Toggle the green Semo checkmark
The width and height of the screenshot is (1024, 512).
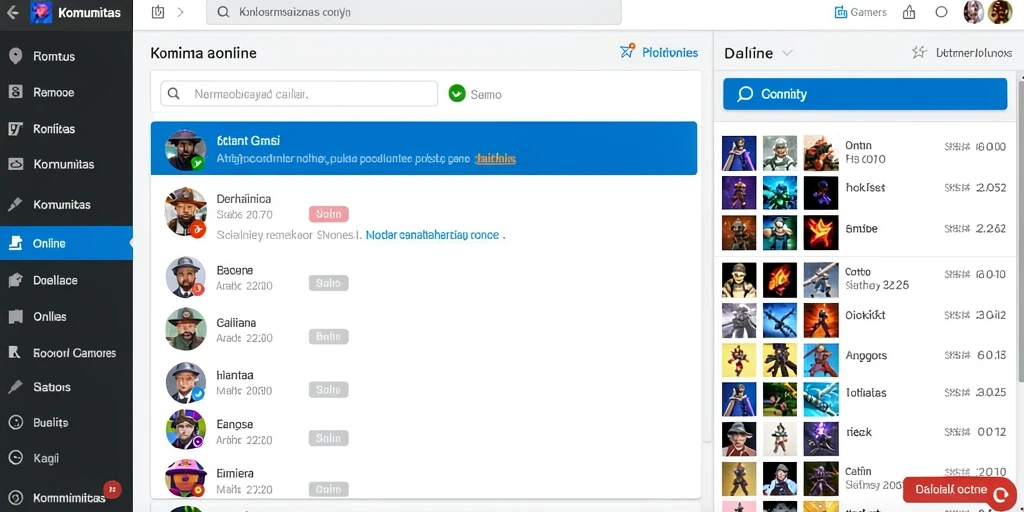pos(457,94)
